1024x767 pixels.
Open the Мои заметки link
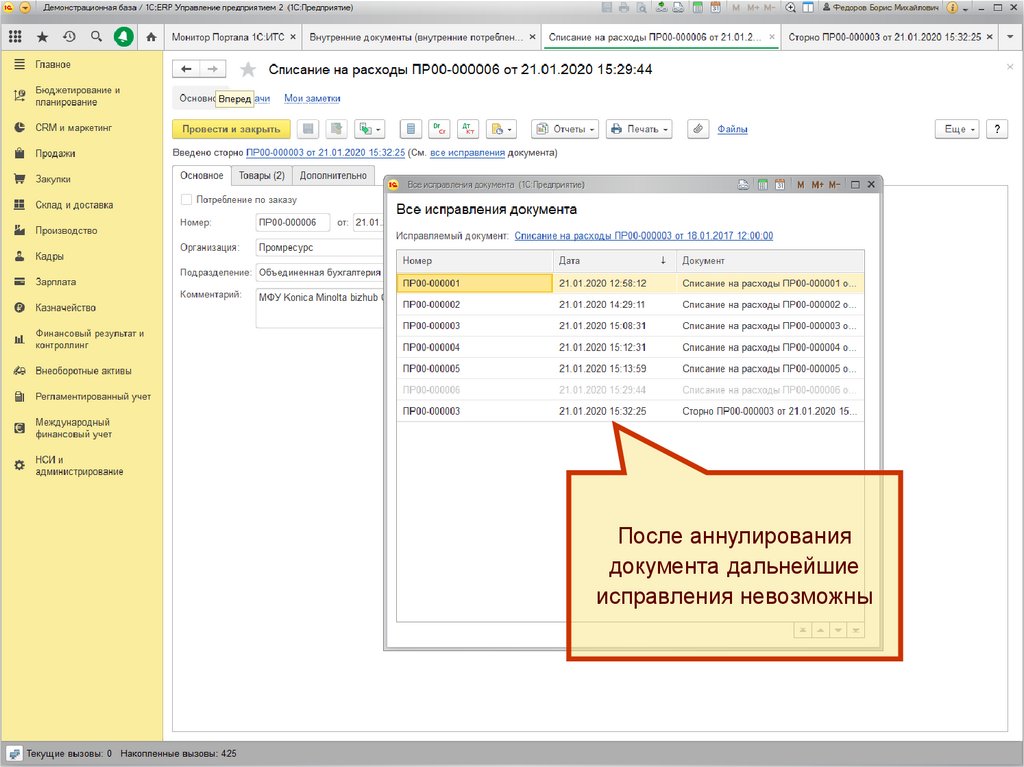click(312, 98)
